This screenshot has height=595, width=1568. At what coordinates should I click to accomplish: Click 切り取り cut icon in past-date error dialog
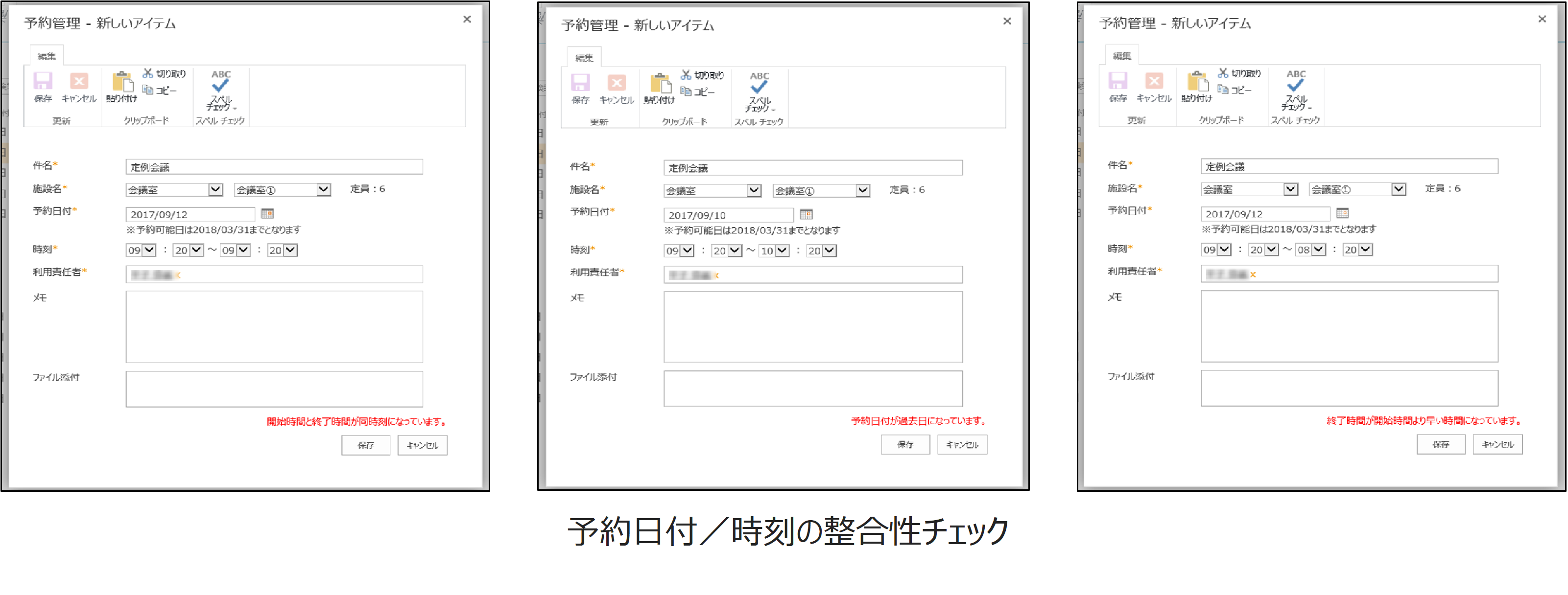702,75
